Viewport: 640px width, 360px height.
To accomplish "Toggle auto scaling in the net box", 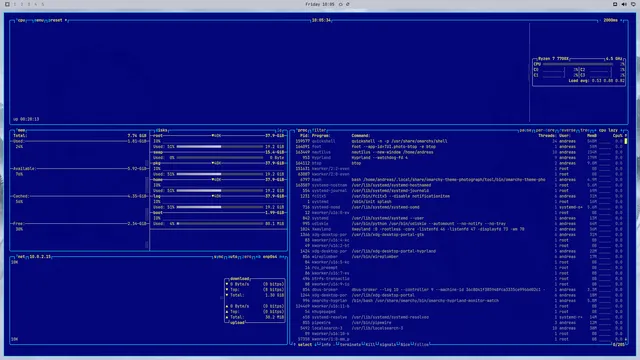I will (x=233, y=257).
